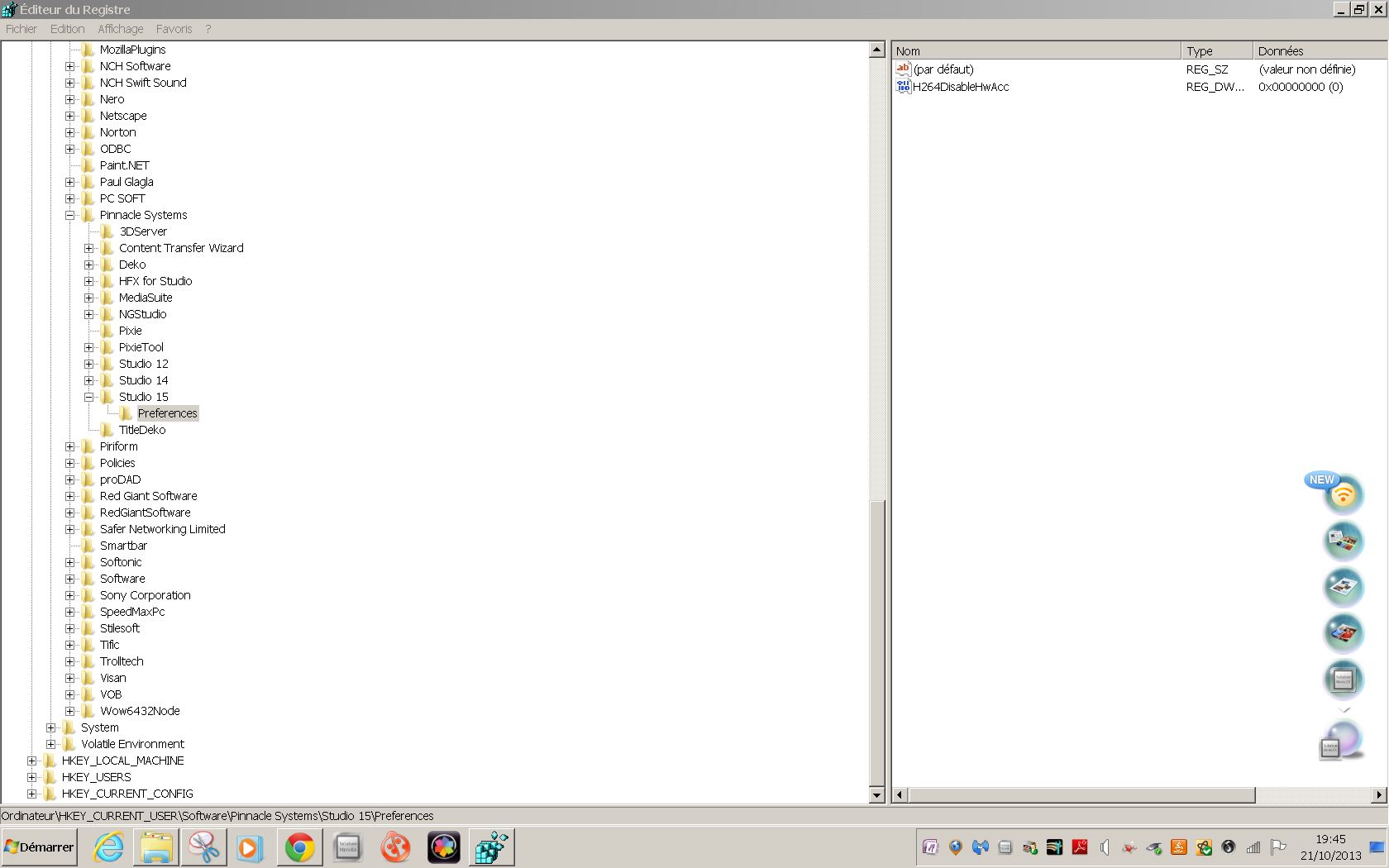This screenshot has height=868, width=1389.
Task: Click the values pane horizontal scrollbar thumb
Action: (1081, 795)
